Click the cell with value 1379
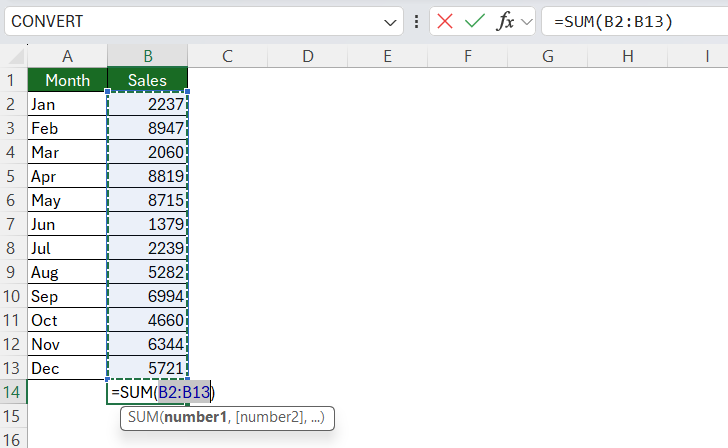Viewport: 728px width, 448px height. (148, 224)
